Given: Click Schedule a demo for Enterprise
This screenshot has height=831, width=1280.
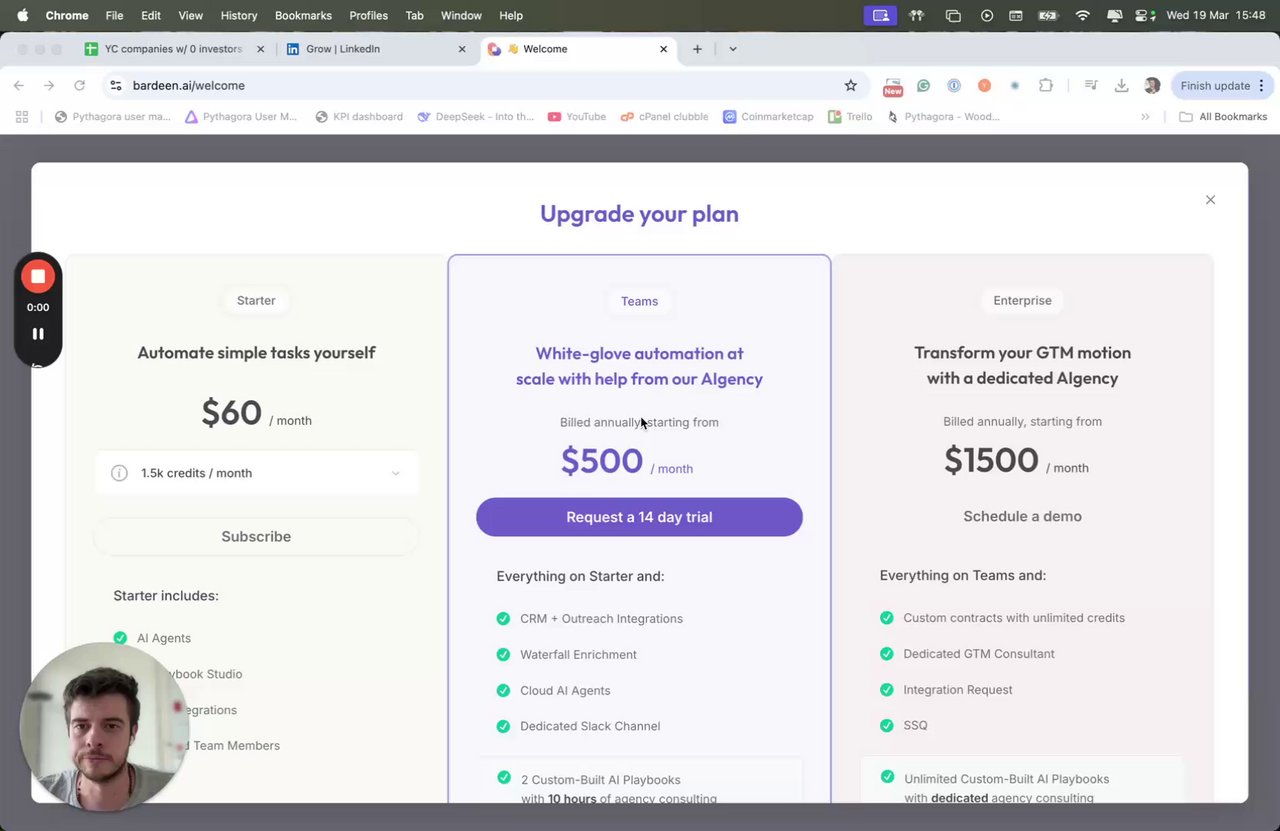Looking at the screenshot, I should click(1022, 516).
